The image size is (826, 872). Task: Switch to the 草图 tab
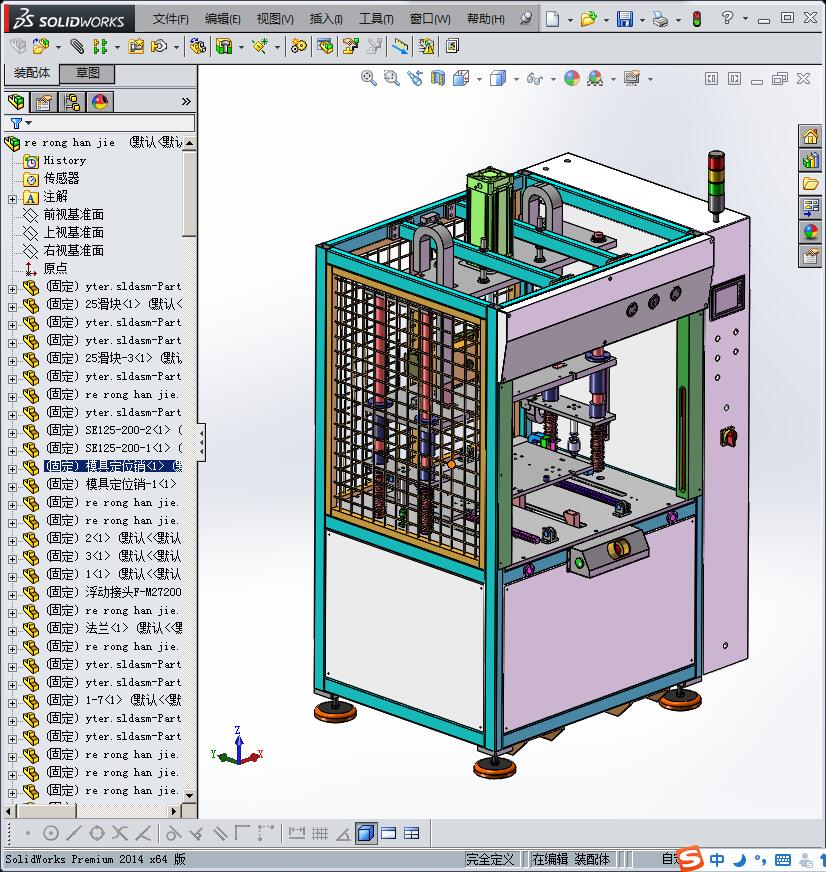coord(87,73)
